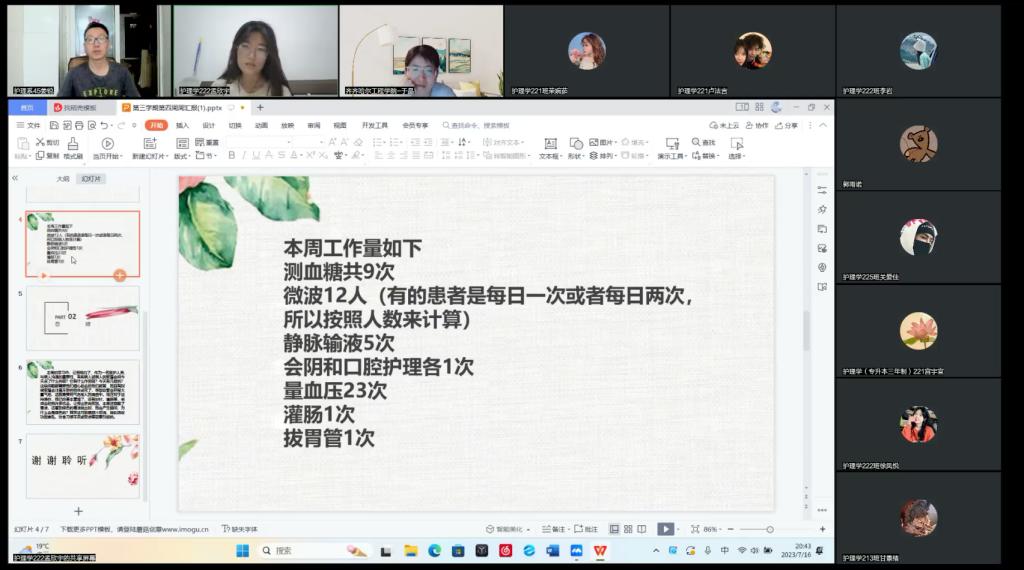Click the zoom slider in status bar
Screen dimensions: 1024x570
(770, 529)
